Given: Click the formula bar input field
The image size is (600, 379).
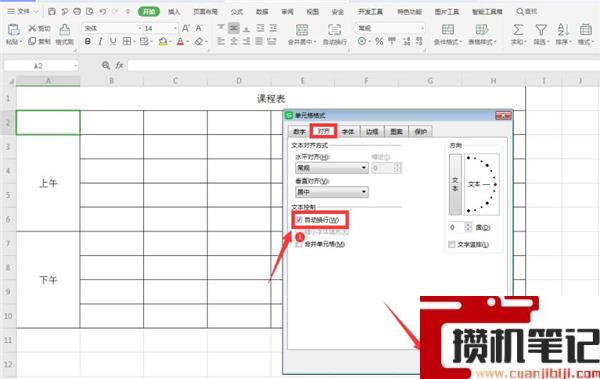Looking at the screenshot, I should click(x=364, y=65).
